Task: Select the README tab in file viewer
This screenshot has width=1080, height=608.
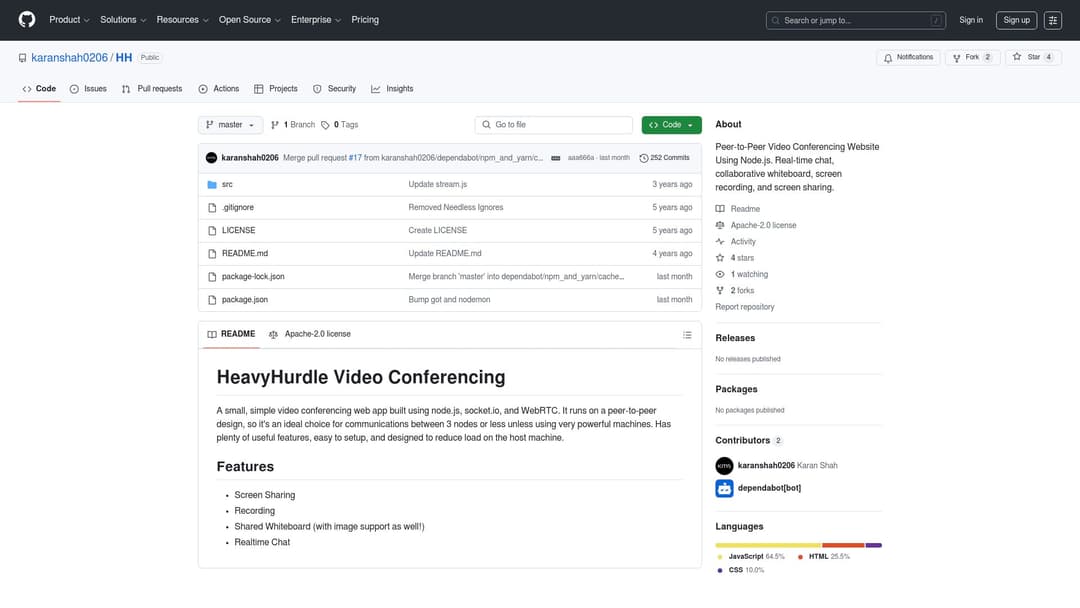Action: 231,335
